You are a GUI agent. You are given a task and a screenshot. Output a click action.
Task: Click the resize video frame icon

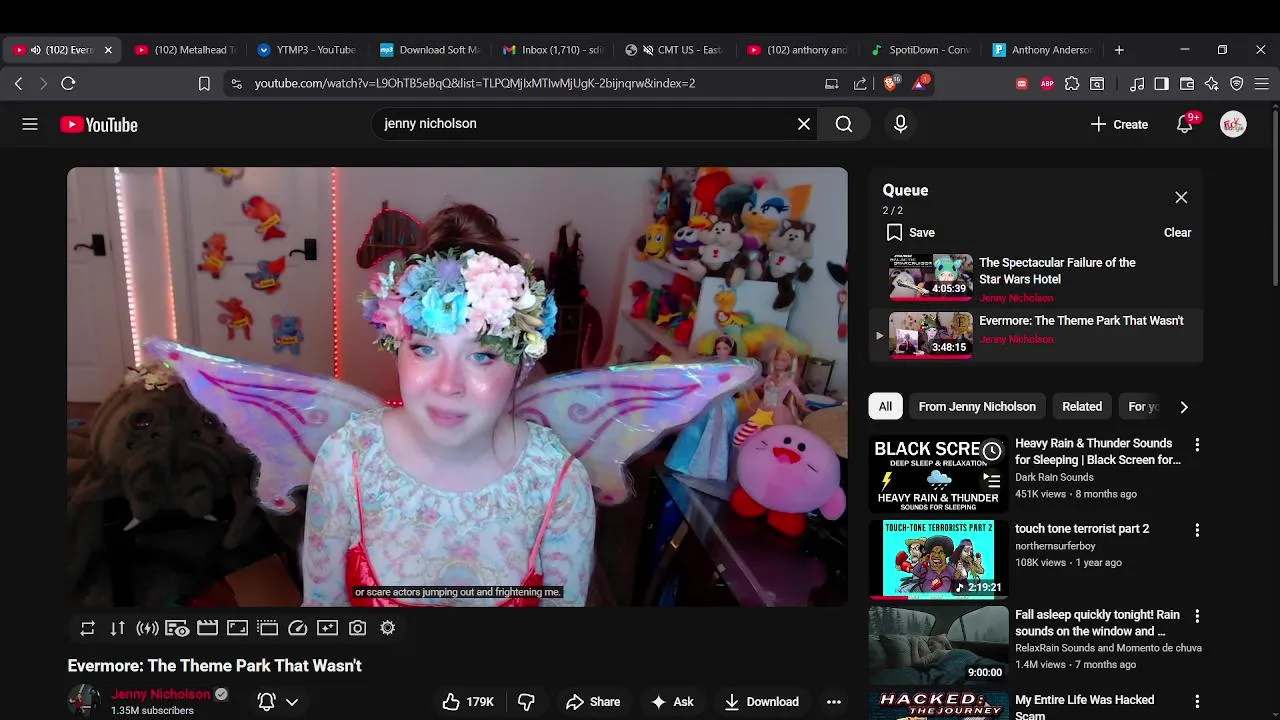pyautogui.click(x=237, y=628)
